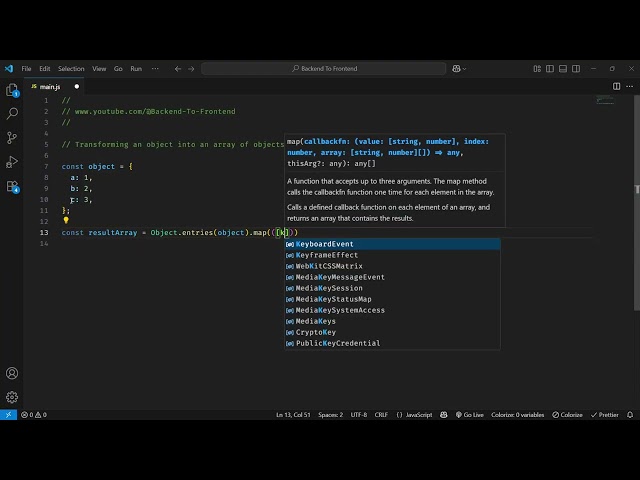Open the Run menu
The height and width of the screenshot is (480, 640).
(136, 69)
